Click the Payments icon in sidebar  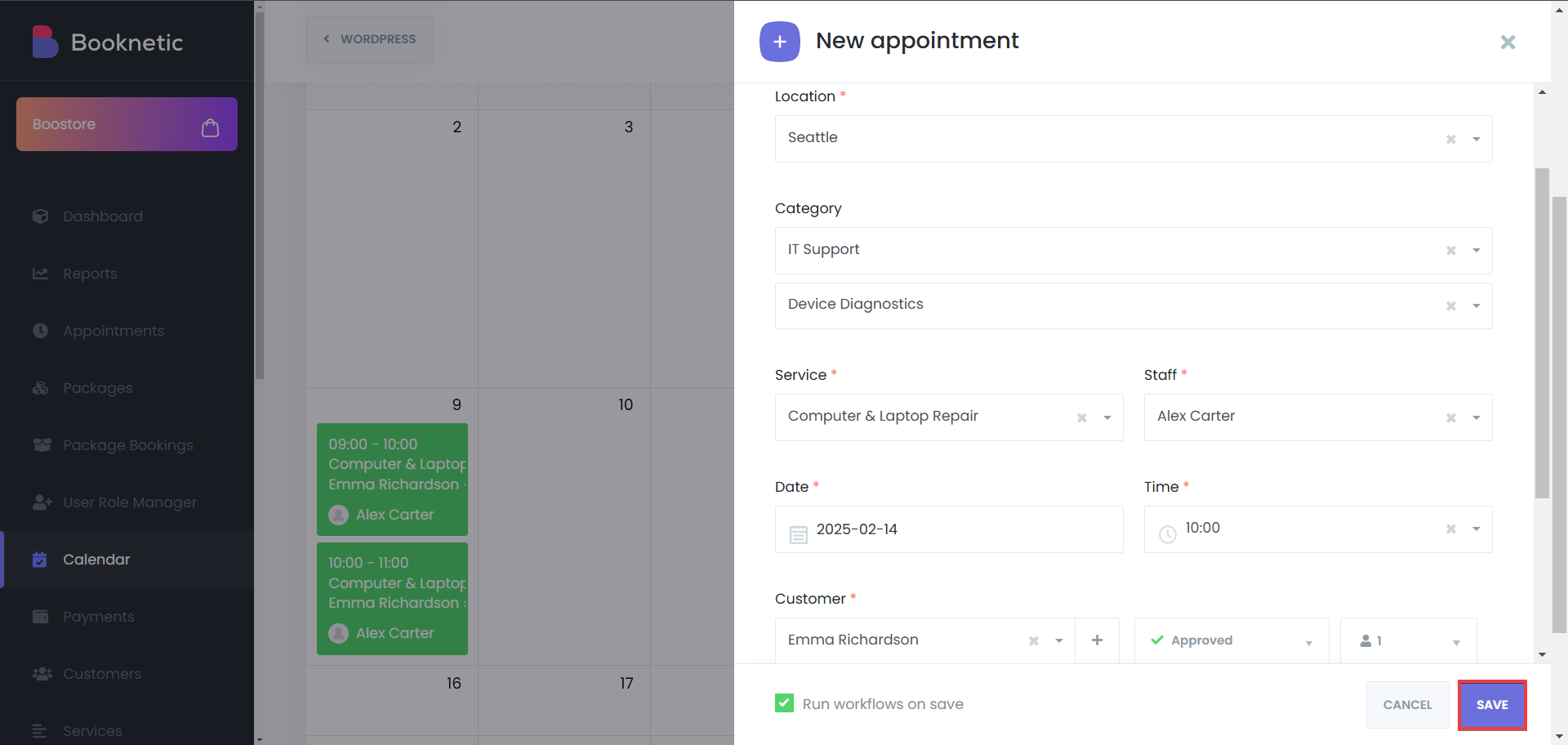pyautogui.click(x=40, y=617)
